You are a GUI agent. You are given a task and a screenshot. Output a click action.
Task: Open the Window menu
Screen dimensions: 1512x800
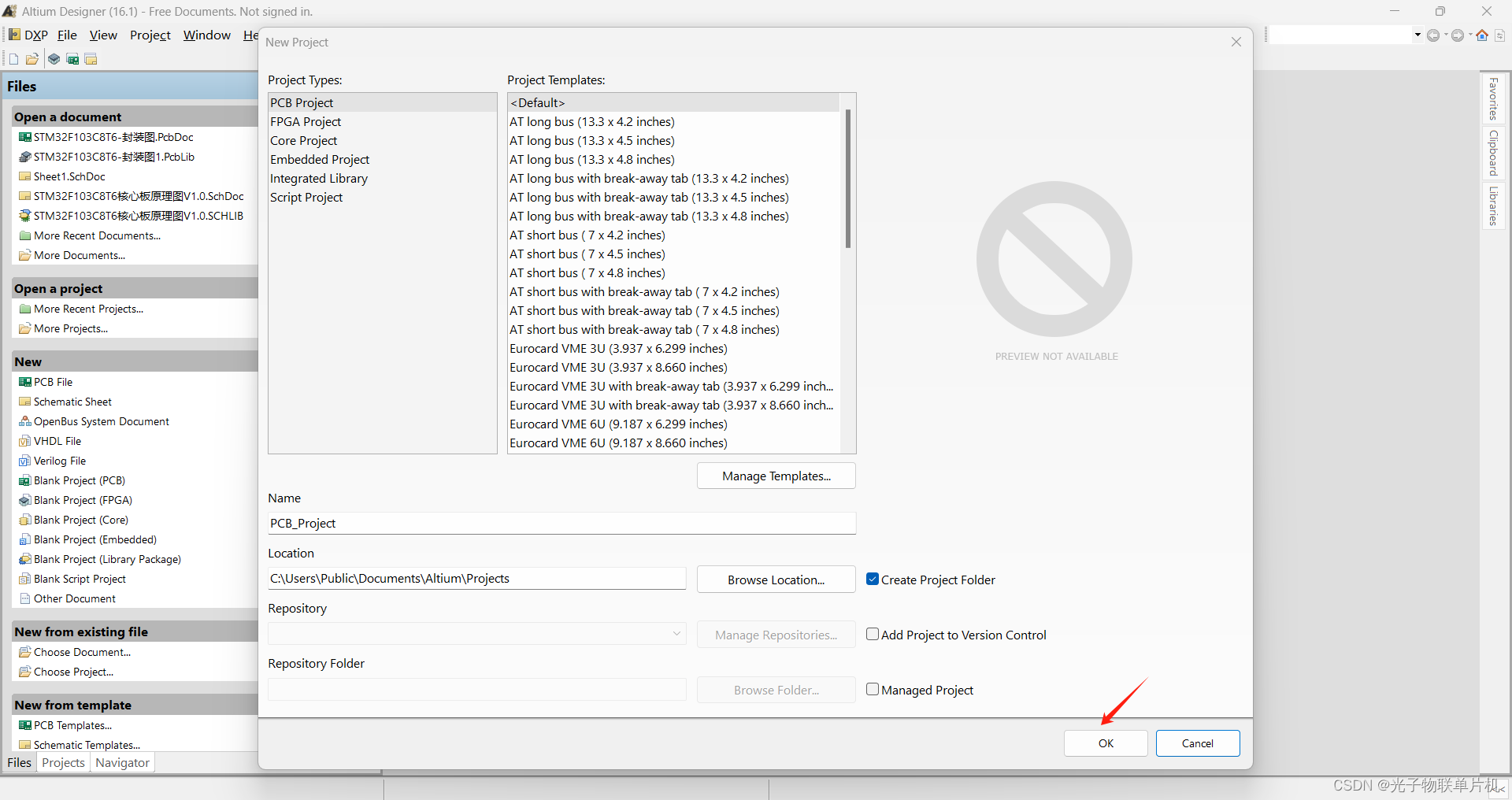point(207,35)
